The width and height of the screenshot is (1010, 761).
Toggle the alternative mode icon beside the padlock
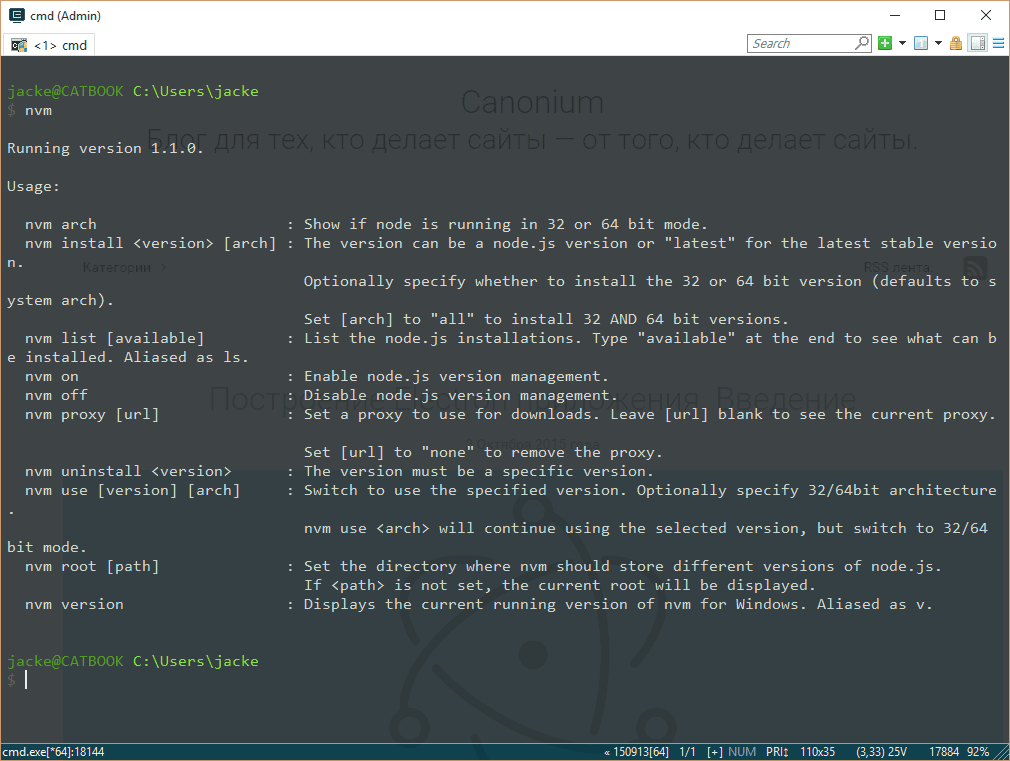click(977, 43)
